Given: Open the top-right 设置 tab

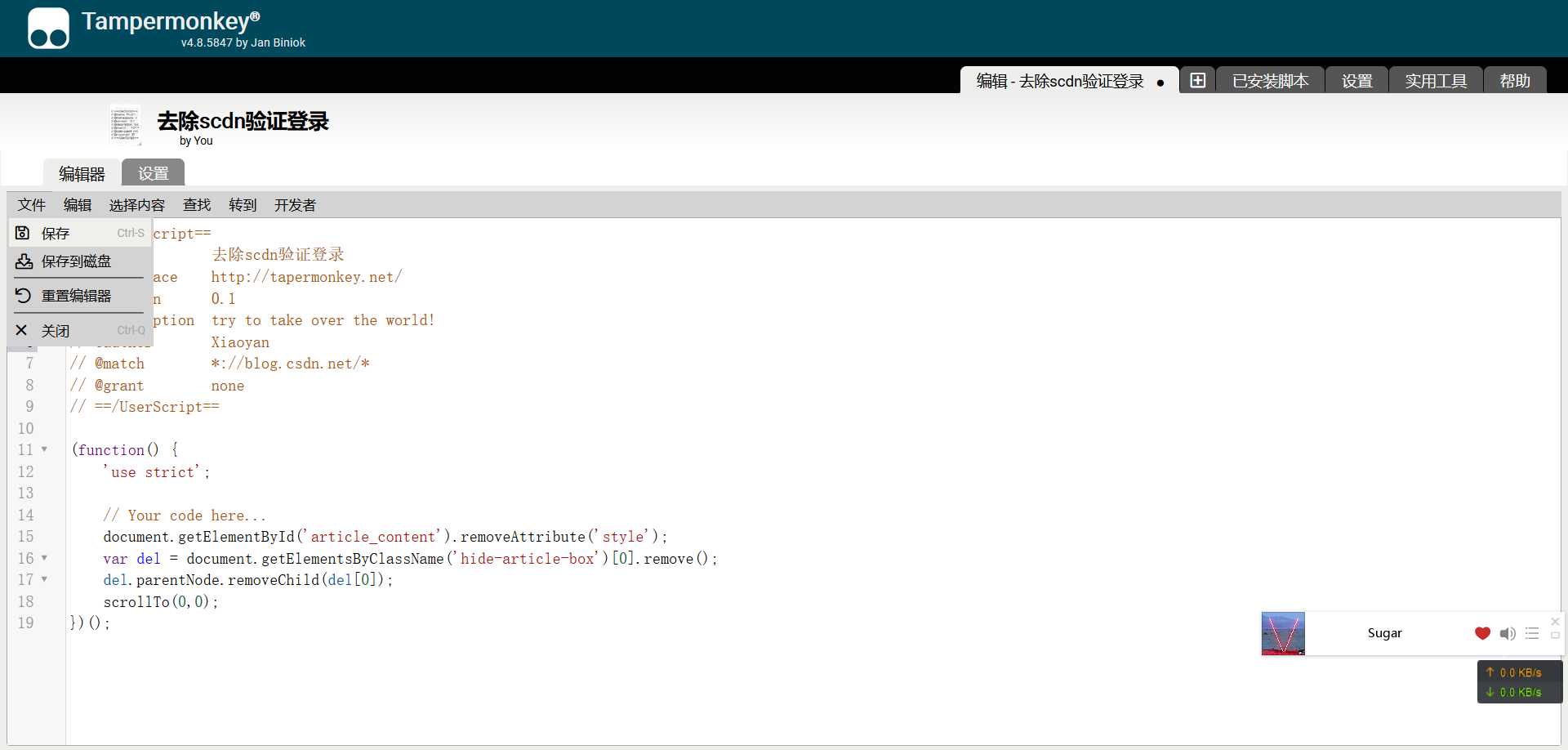Looking at the screenshot, I should (x=1356, y=81).
